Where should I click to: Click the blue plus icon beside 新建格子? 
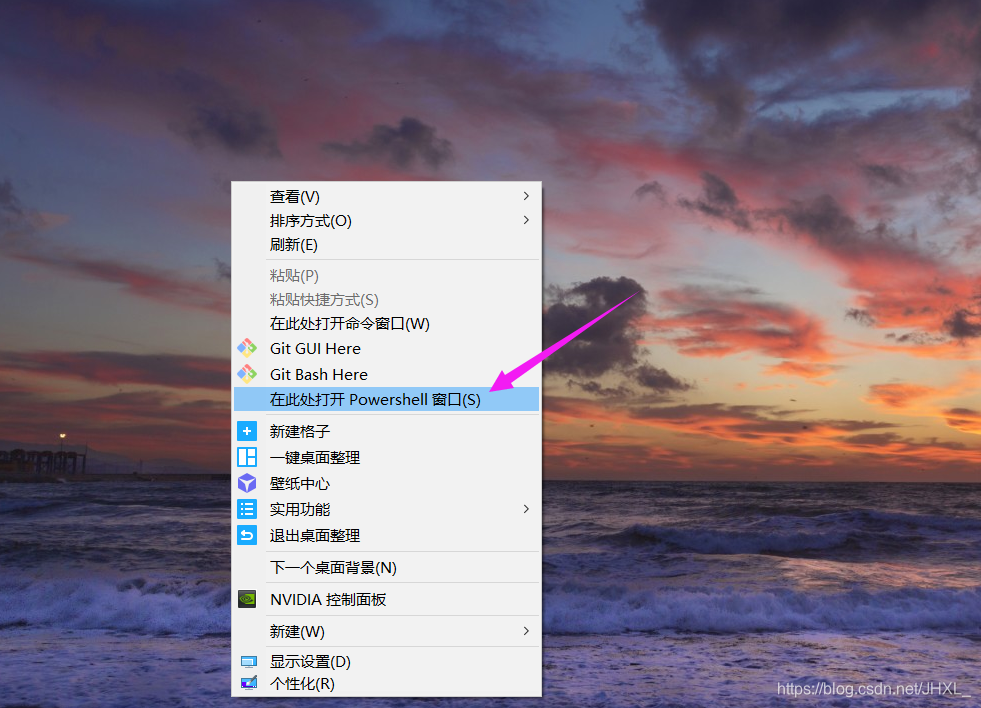247,431
